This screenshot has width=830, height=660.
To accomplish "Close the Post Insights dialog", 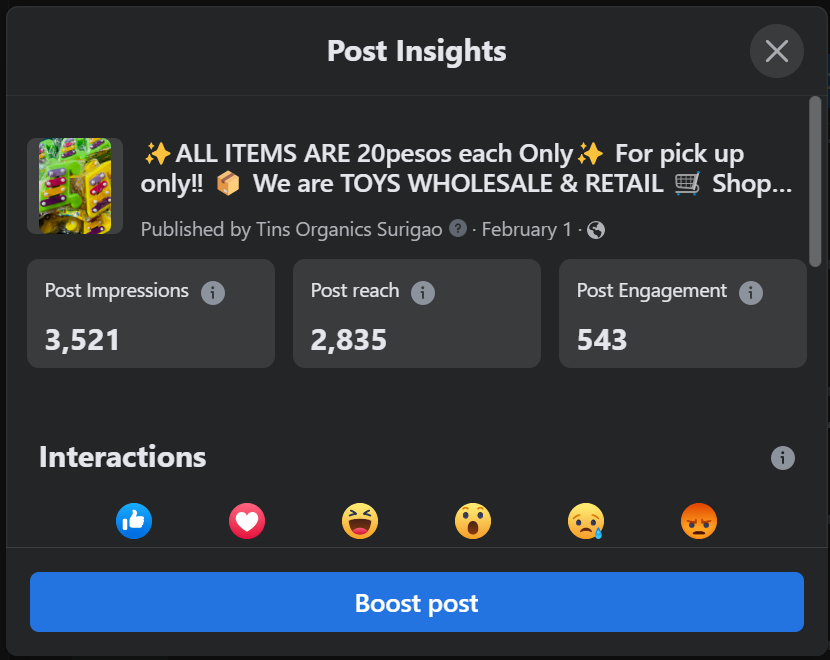I will click(777, 51).
